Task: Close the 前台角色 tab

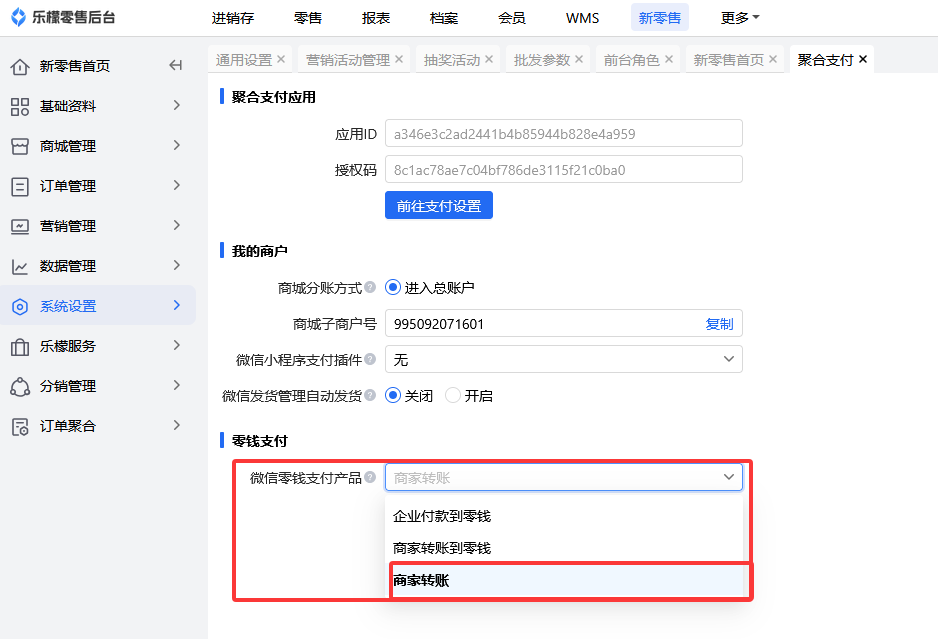Action: click(669, 59)
